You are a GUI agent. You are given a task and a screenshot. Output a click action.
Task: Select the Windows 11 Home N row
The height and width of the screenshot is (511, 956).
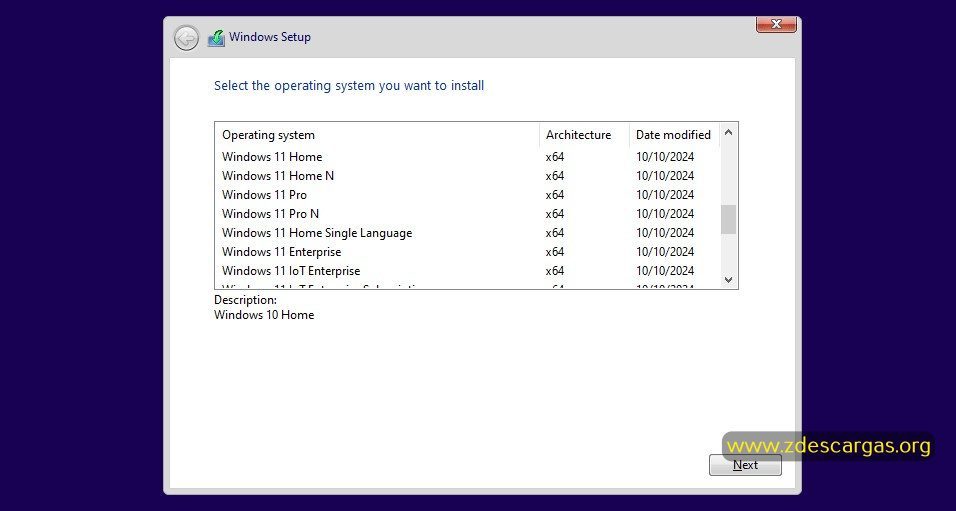coord(468,176)
